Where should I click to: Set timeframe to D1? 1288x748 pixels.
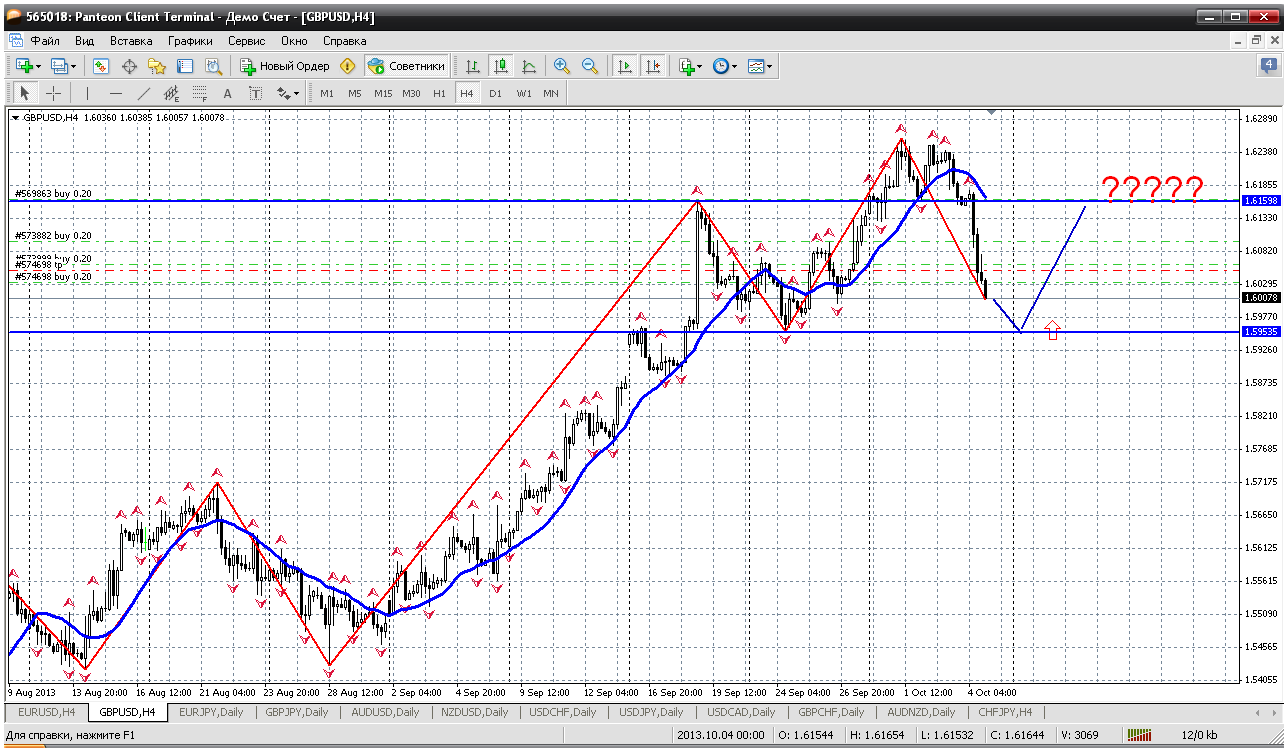[495, 93]
